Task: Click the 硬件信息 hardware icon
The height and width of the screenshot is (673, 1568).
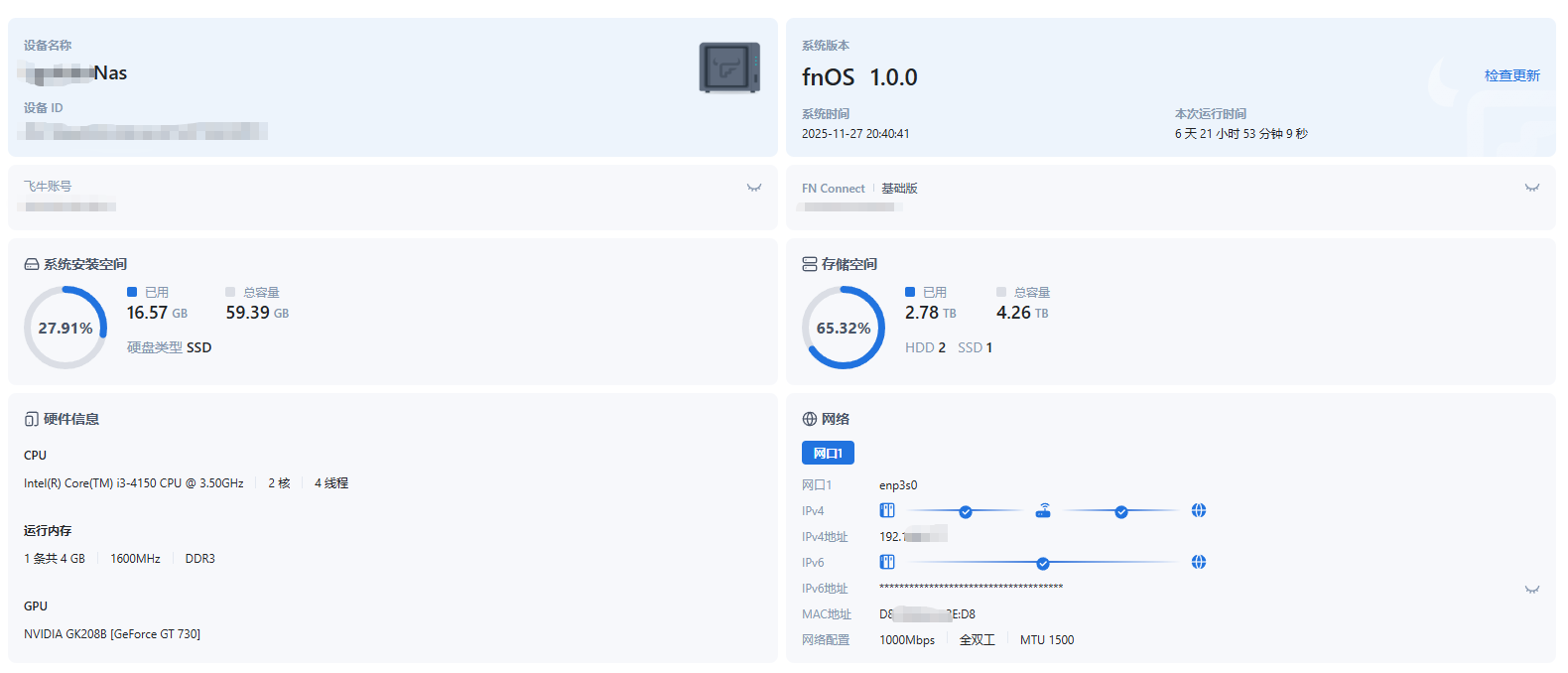Action: pyautogui.click(x=32, y=419)
